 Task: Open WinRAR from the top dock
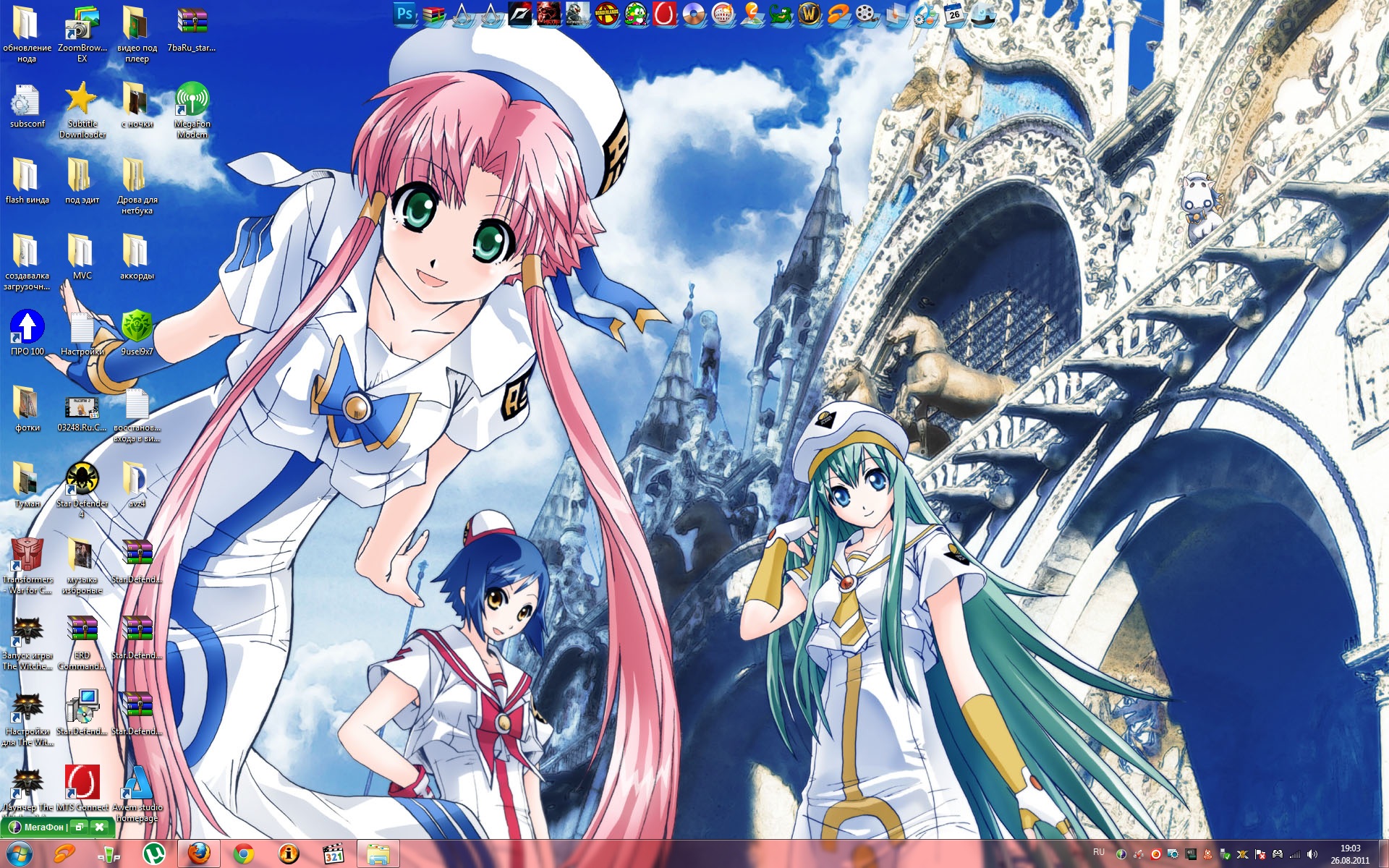click(x=433, y=14)
